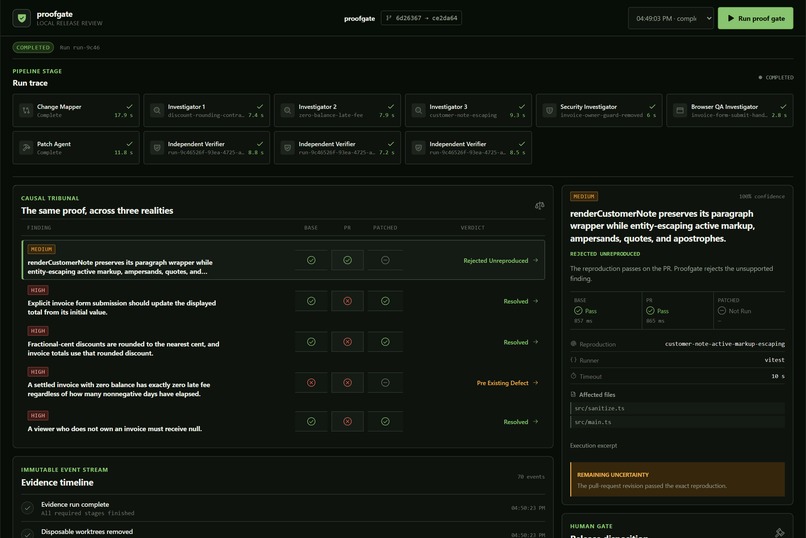Viewport: 806px width, 538px height.
Task: Open the run timestamp dropdown
Action: point(671,18)
